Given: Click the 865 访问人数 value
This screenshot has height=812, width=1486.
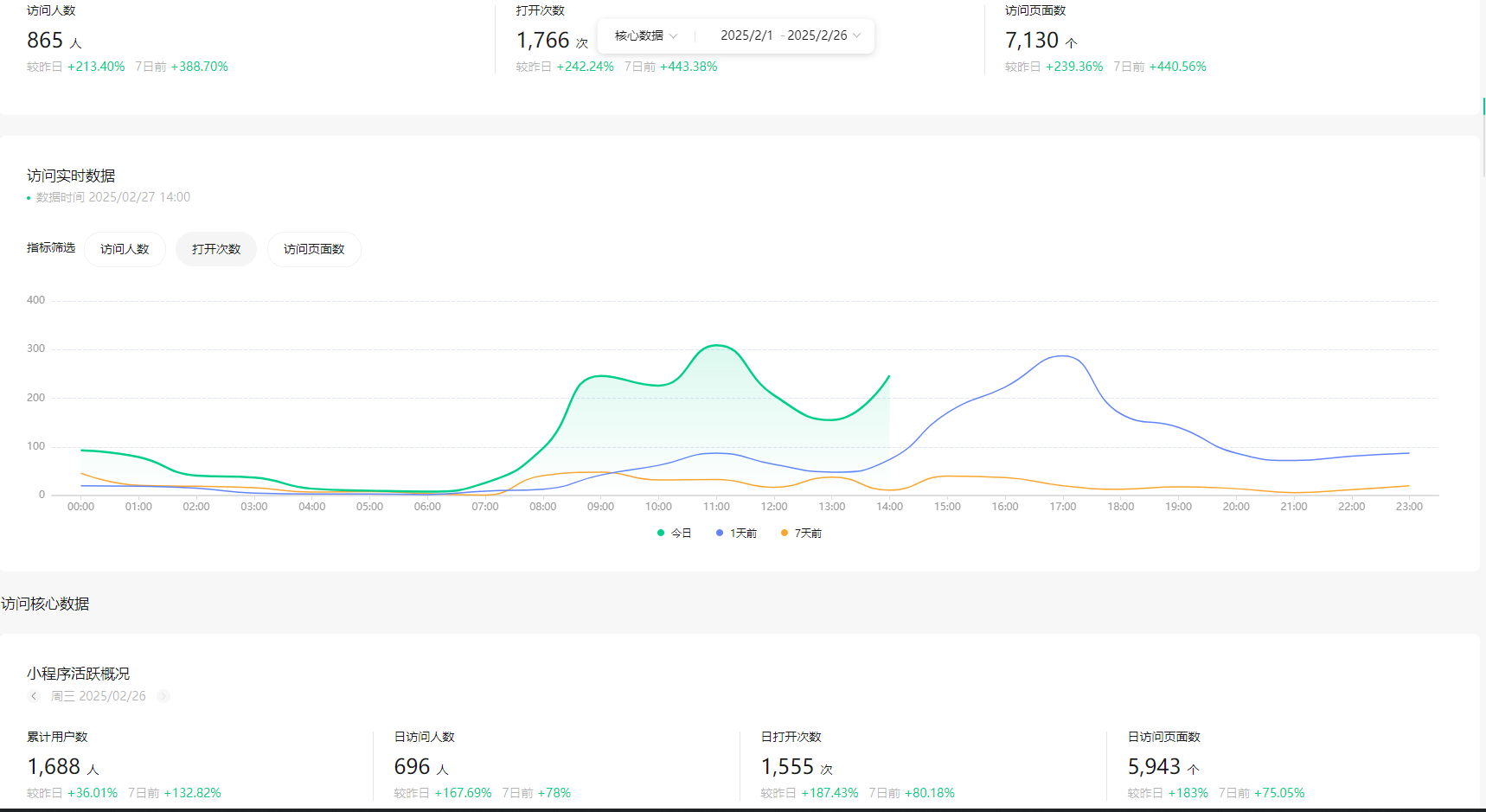Looking at the screenshot, I should coord(45,41).
